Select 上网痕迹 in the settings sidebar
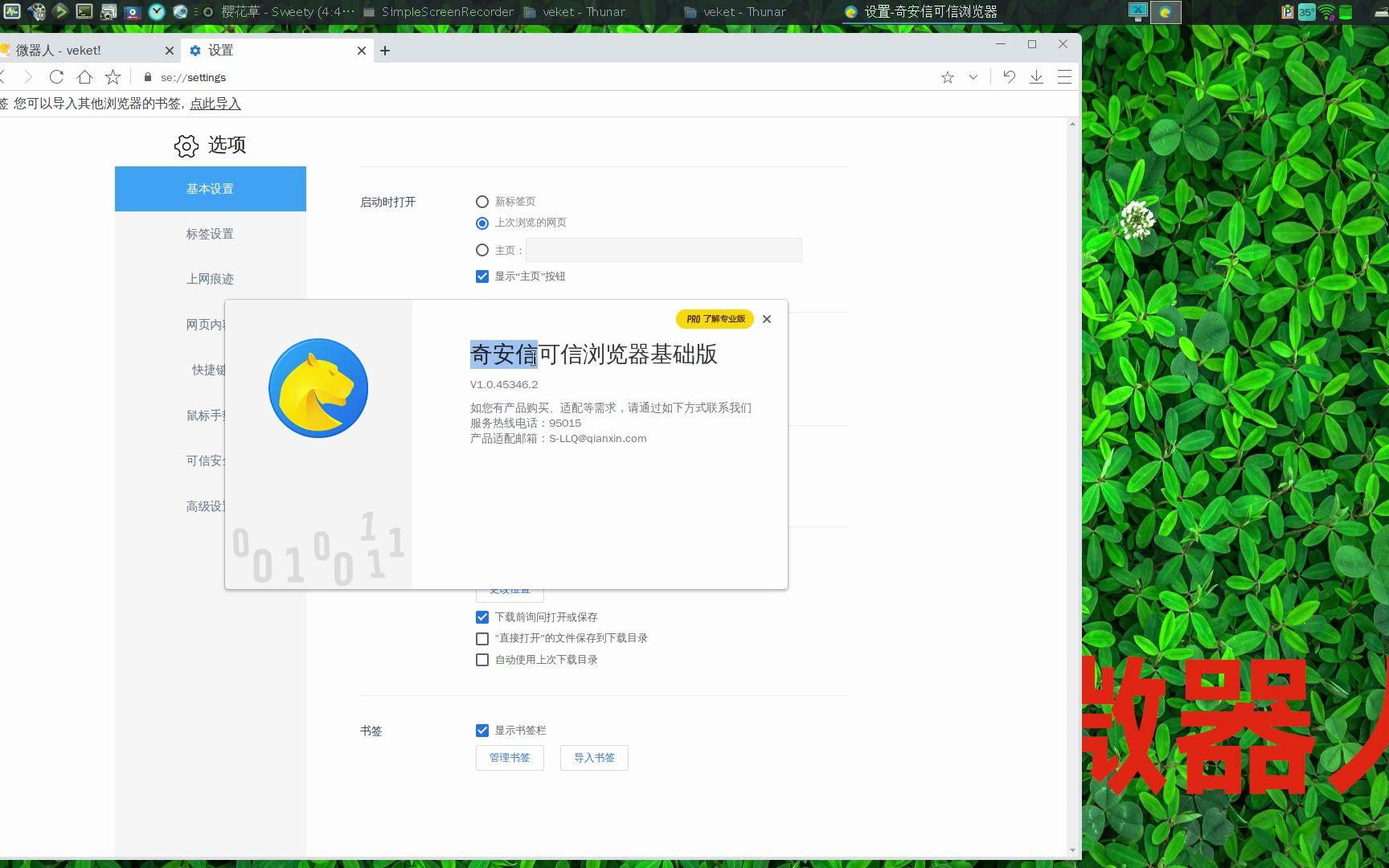The image size is (1389, 868). click(x=211, y=279)
